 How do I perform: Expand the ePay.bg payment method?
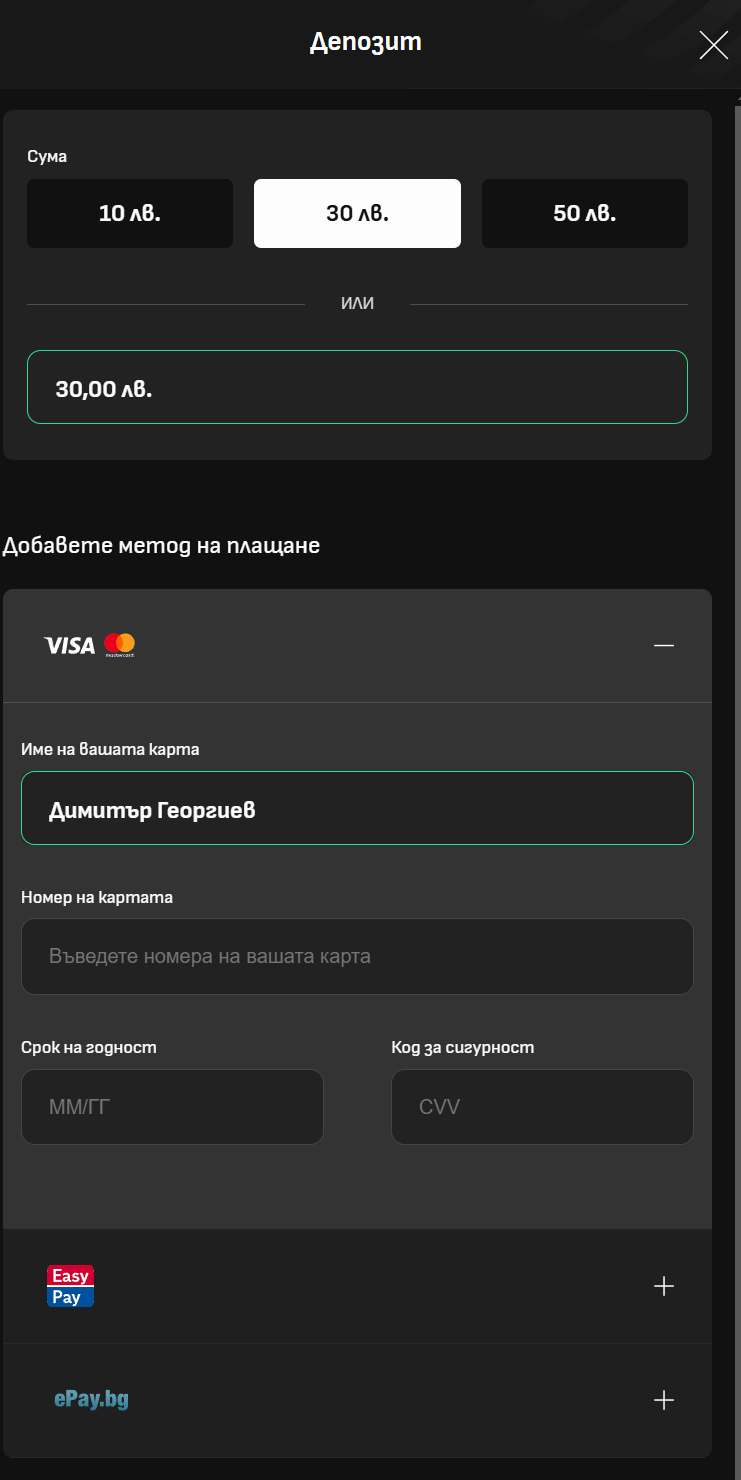(663, 1400)
